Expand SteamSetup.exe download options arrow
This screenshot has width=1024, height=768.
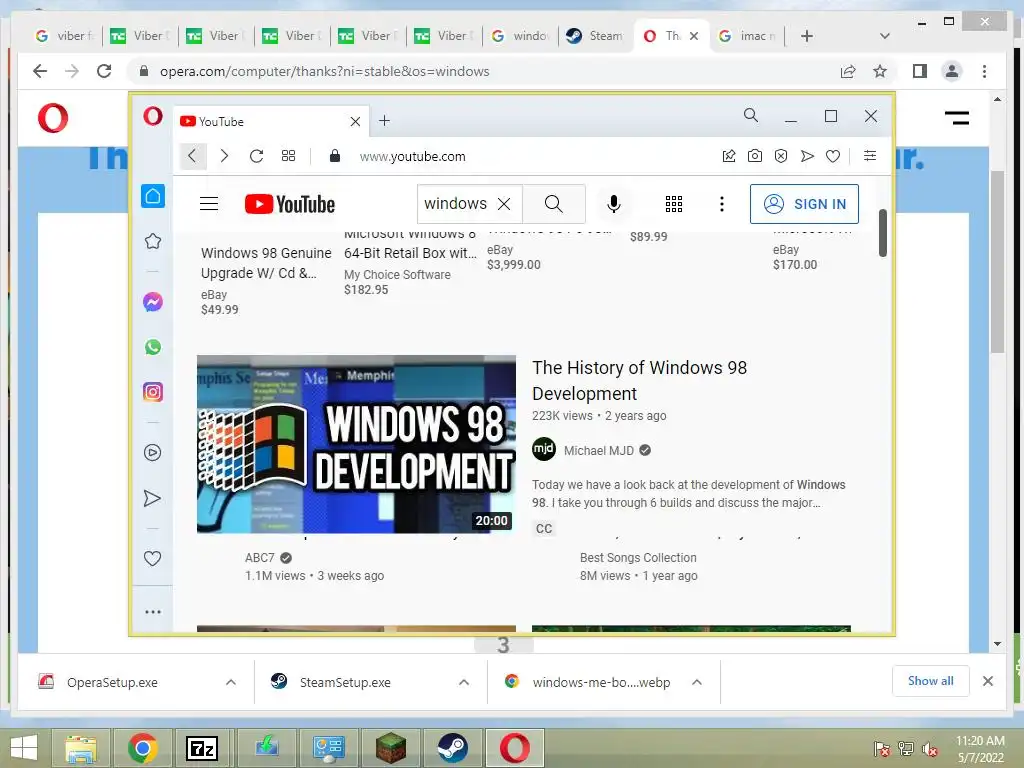pos(464,682)
